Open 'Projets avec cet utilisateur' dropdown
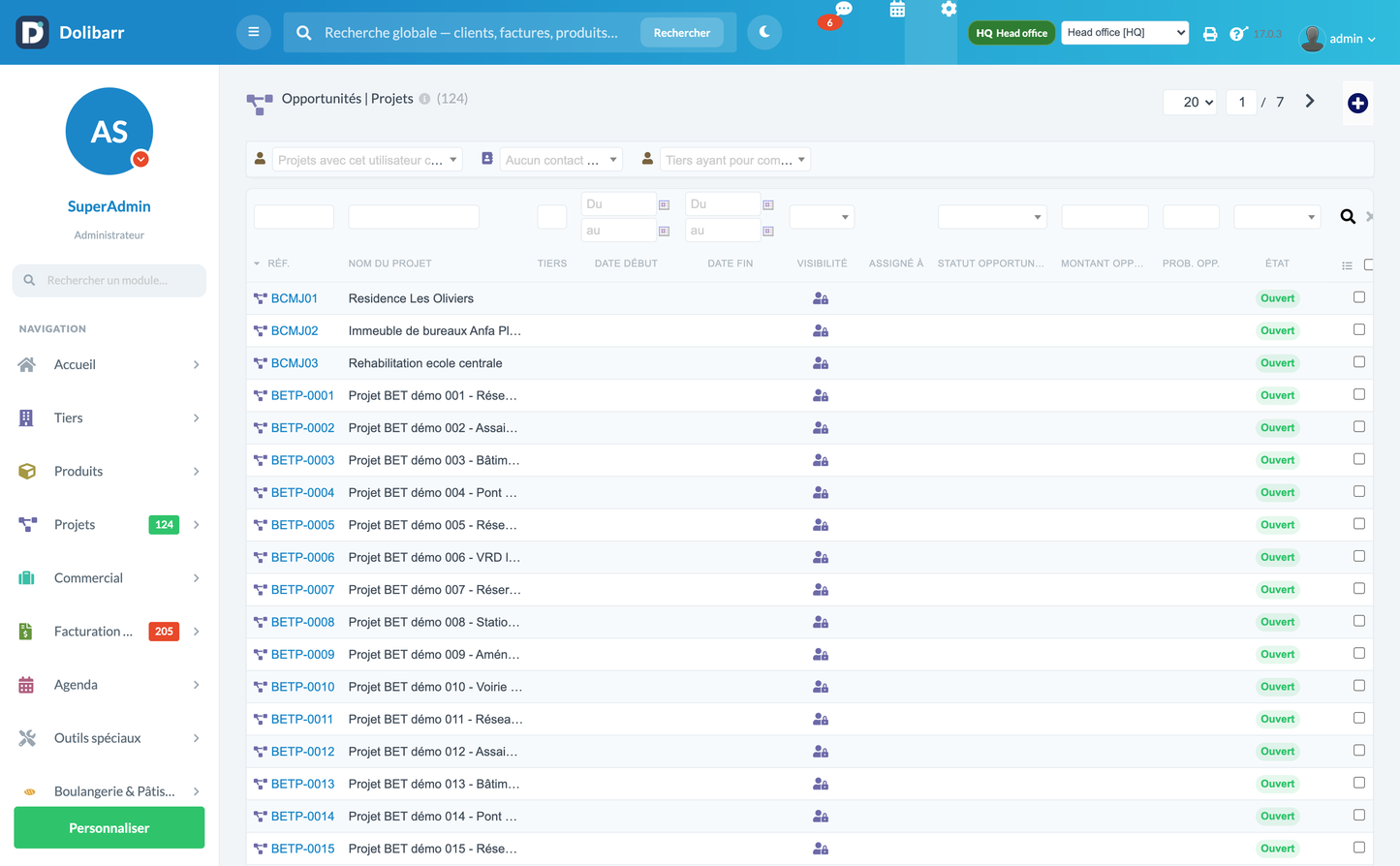The height and width of the screenshot is (866, 1400). coord(367,160)
